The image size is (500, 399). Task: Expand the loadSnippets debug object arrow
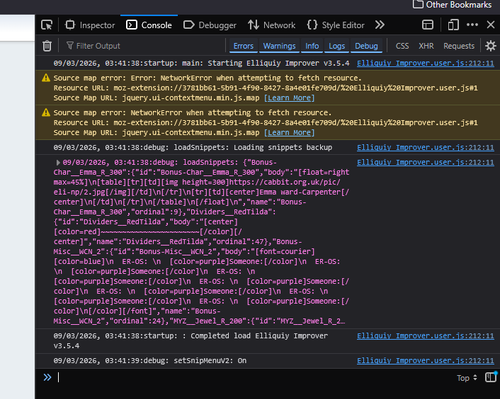[x=58, y=163]
